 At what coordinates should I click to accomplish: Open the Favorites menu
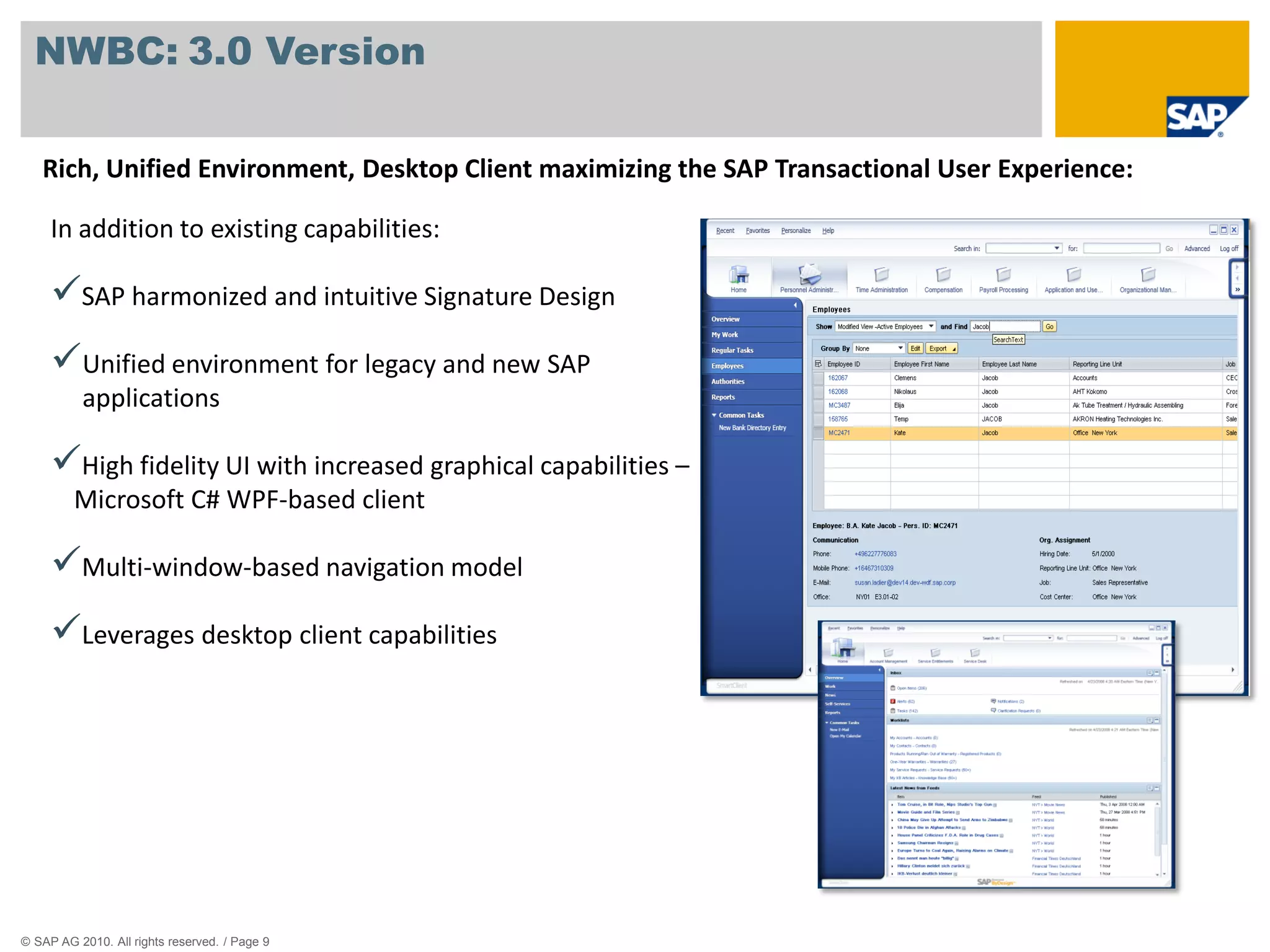pyautogui.click(x=757, y=231)
